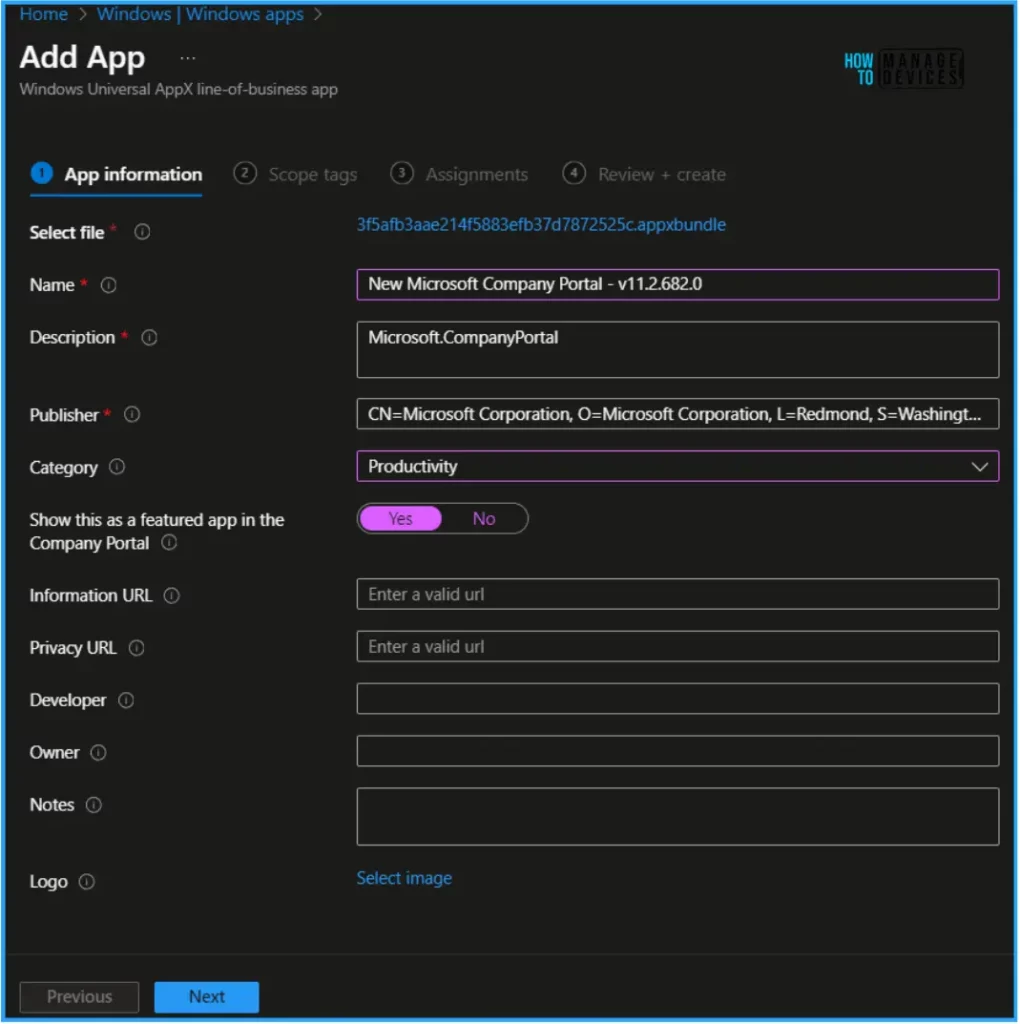Click the Category info icon

tap(117, 467)
